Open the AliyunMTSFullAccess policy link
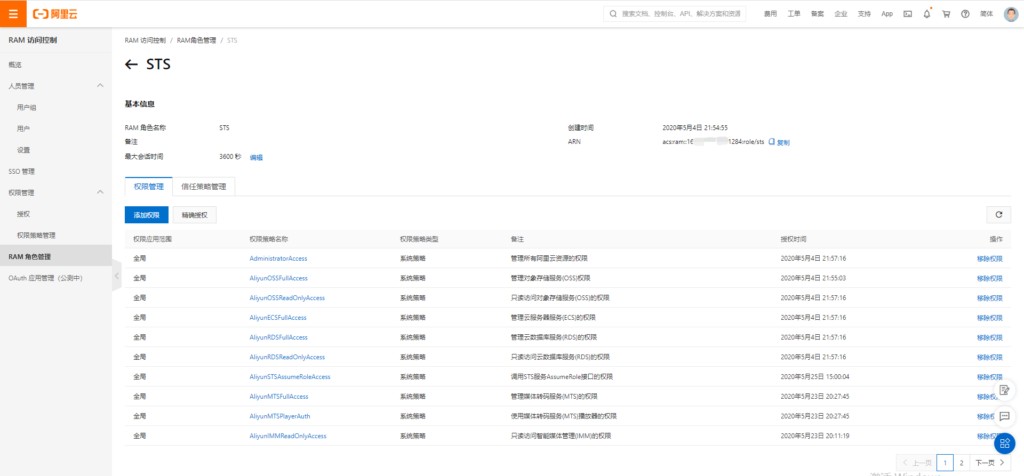1024x476 pixels. tap(278, 396)
